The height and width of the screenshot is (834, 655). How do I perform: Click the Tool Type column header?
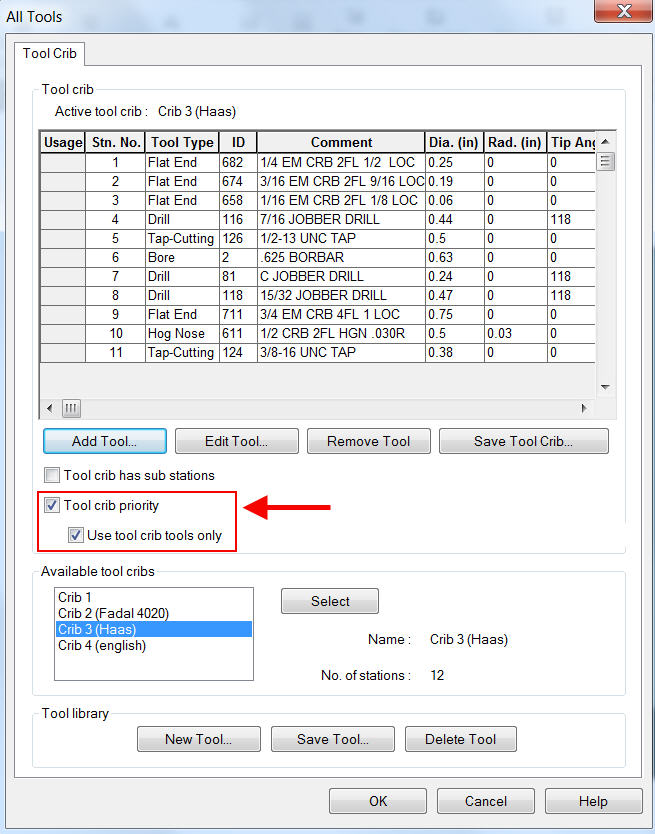click(x=183, y=142)
